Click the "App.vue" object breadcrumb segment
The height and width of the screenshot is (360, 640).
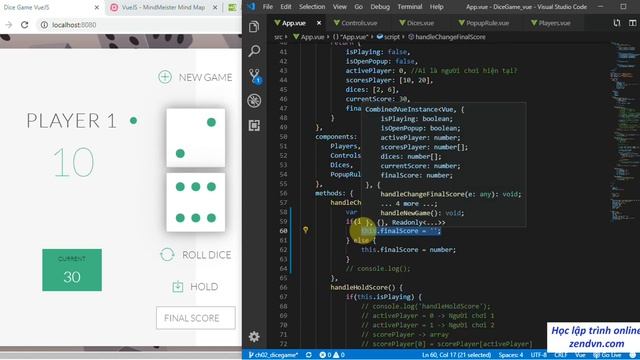click(x=351, y=37)
